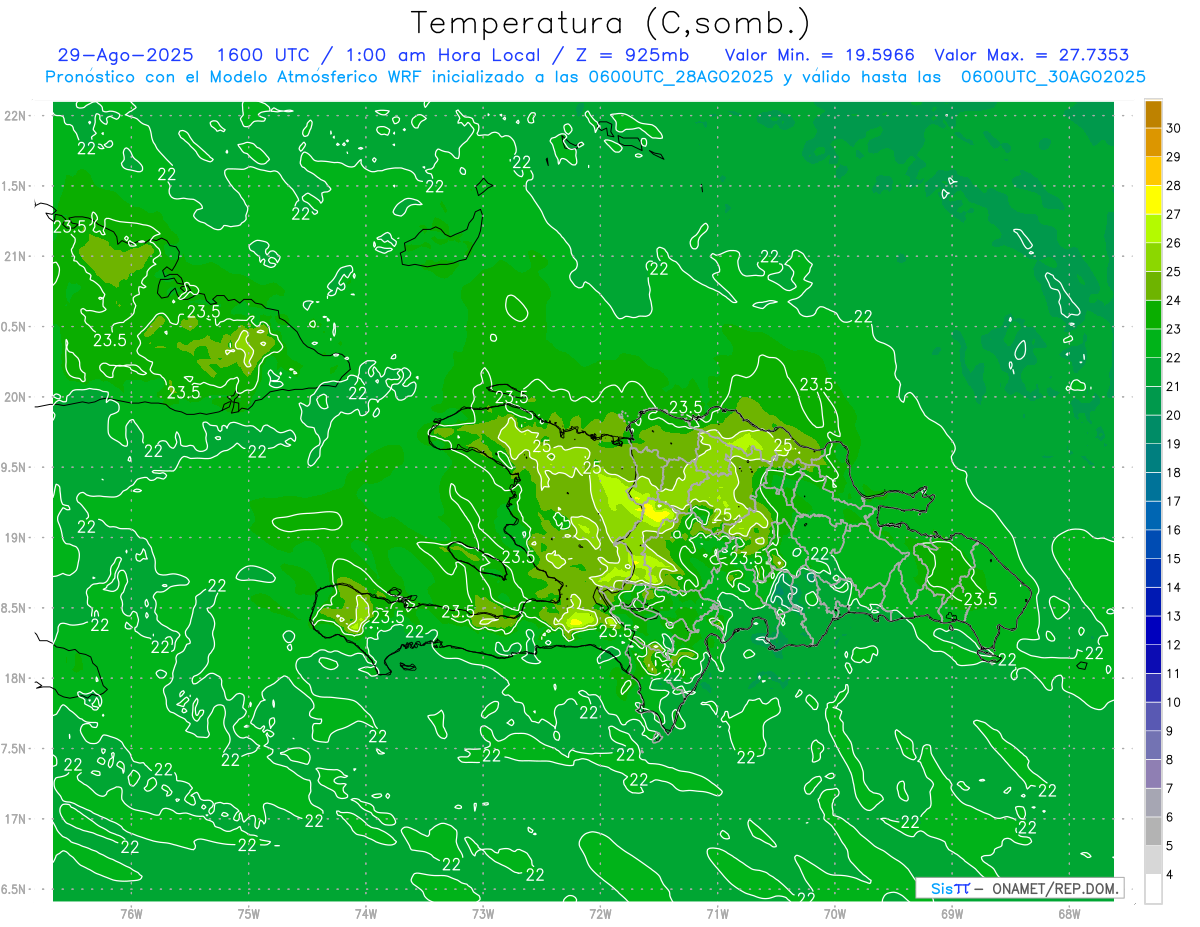
Task: Click the "17N" latitude axis label
Action: [16, 819]
